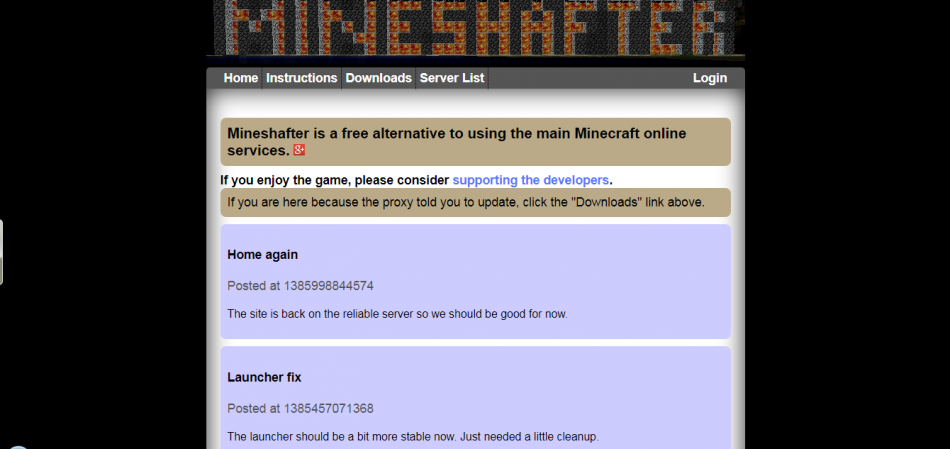This screenshot has height=449, width=950.
Task: Follow the 'supporting the developers' link
Action: point(530,180)
